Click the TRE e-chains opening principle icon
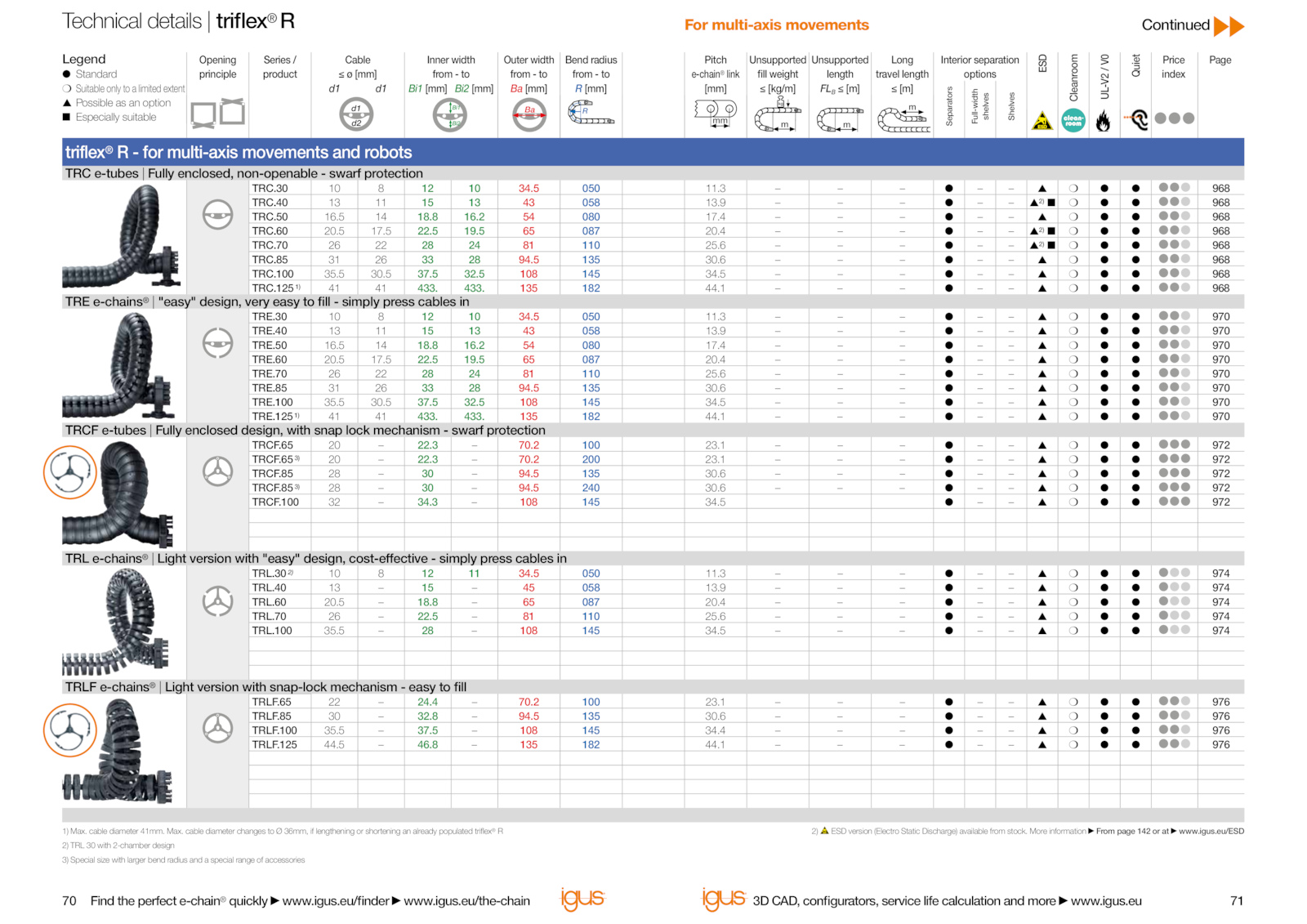This screenshot has height=924, width=1307. 217,343
